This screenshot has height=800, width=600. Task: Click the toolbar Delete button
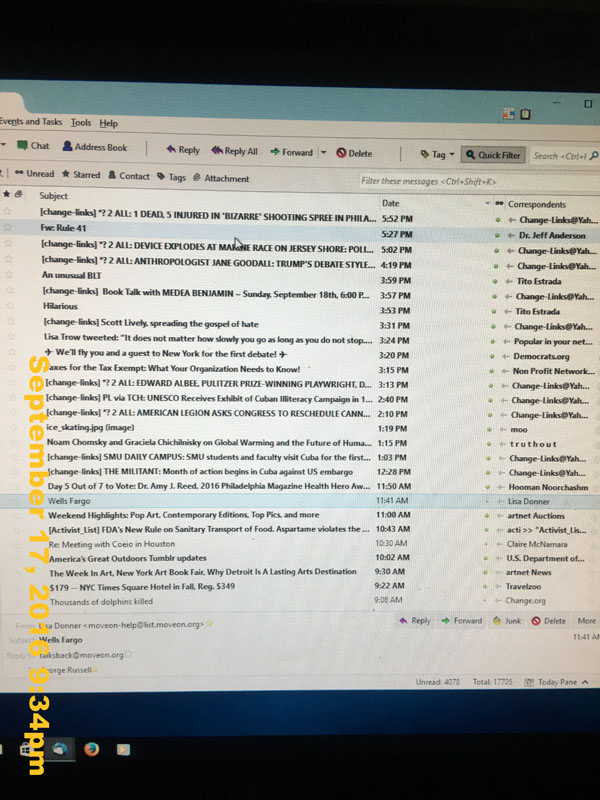coord(354,153)
